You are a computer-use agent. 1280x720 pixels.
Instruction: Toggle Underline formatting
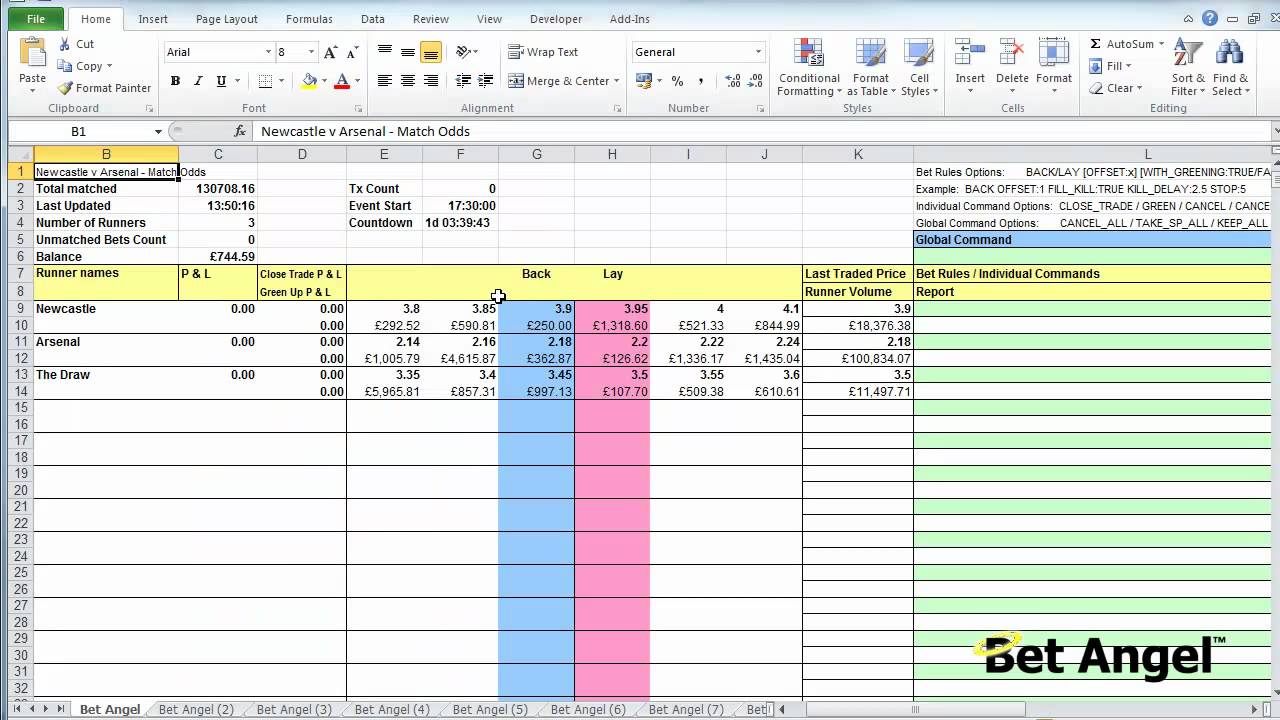(221, 81)
